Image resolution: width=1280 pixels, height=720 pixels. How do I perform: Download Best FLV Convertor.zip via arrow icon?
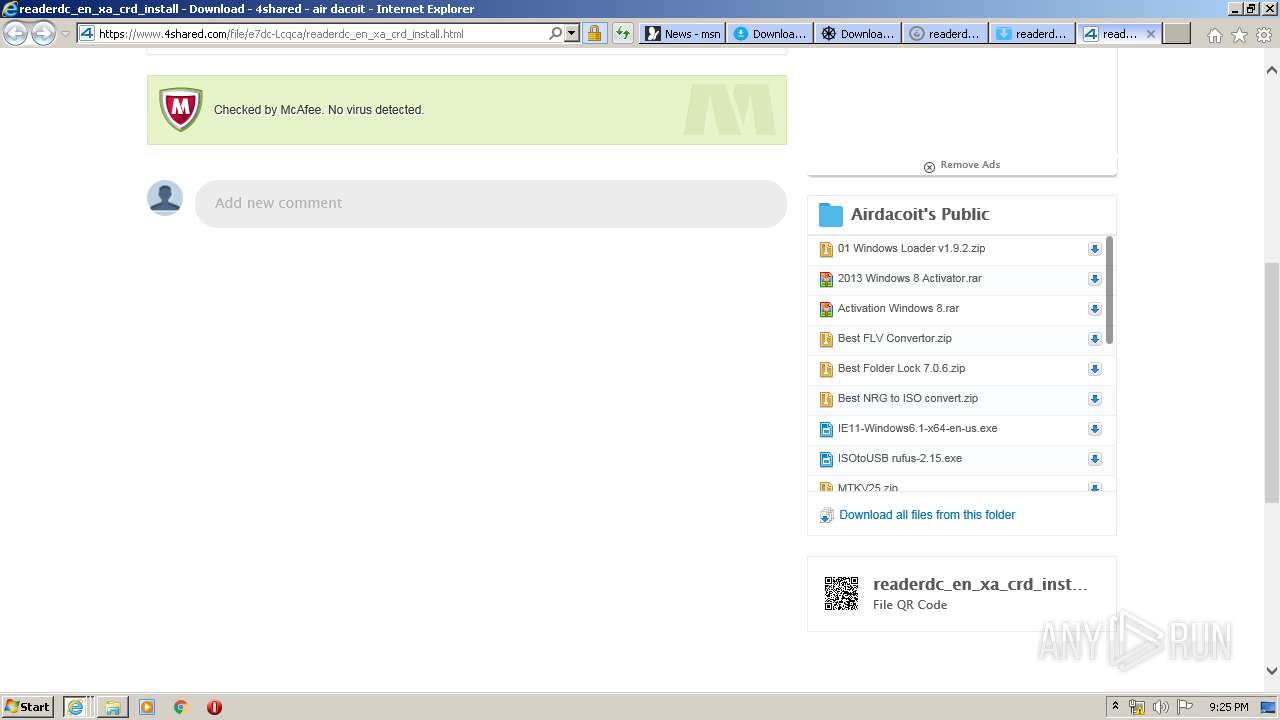click(x=1094, y=339)
